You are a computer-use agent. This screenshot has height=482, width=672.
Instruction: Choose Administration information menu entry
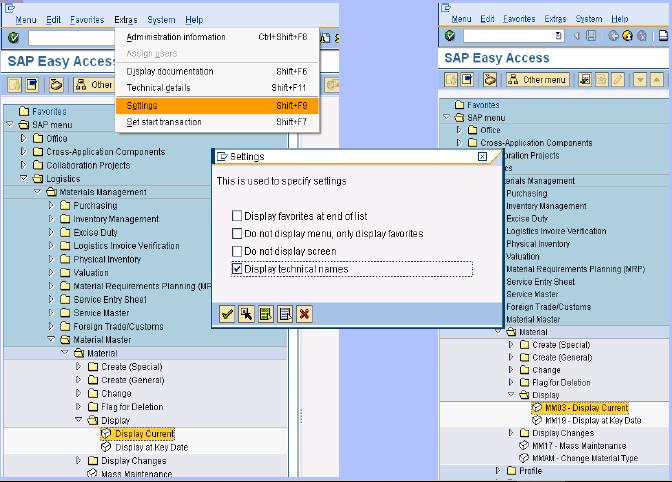click(217, 37)
